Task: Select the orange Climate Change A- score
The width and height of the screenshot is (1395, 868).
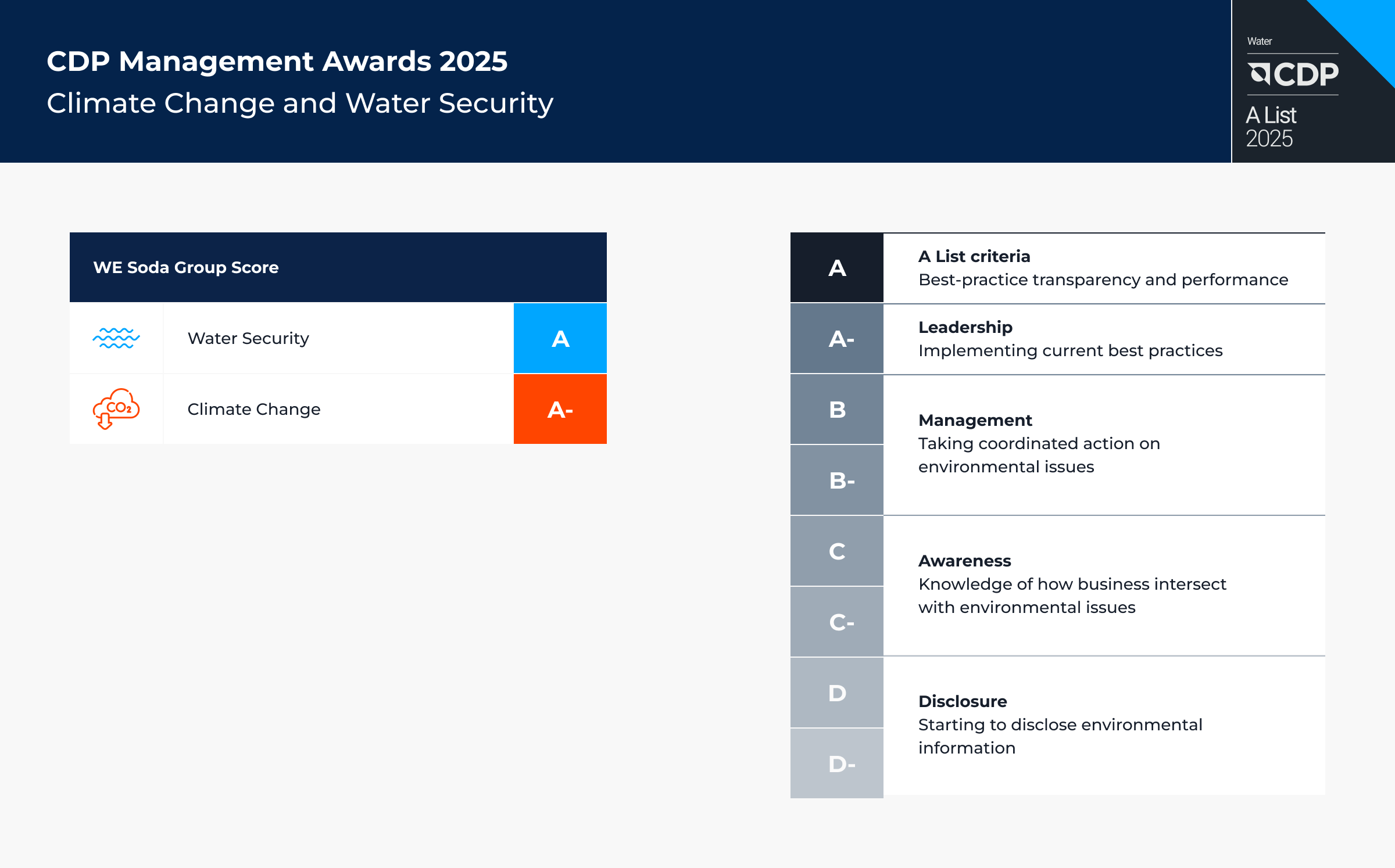Action: tap(560, 410)
